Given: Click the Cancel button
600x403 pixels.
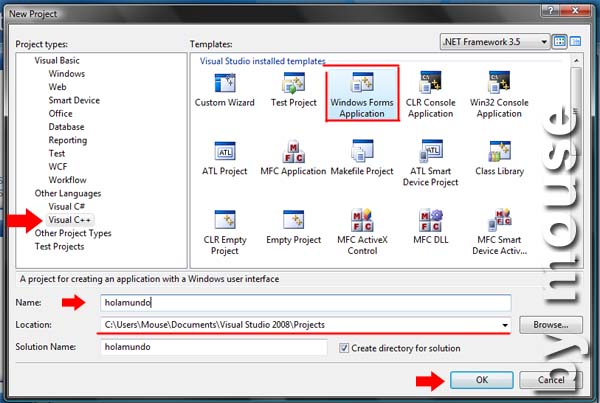Looking at the screenshot, I should click(x=551, y=380).
